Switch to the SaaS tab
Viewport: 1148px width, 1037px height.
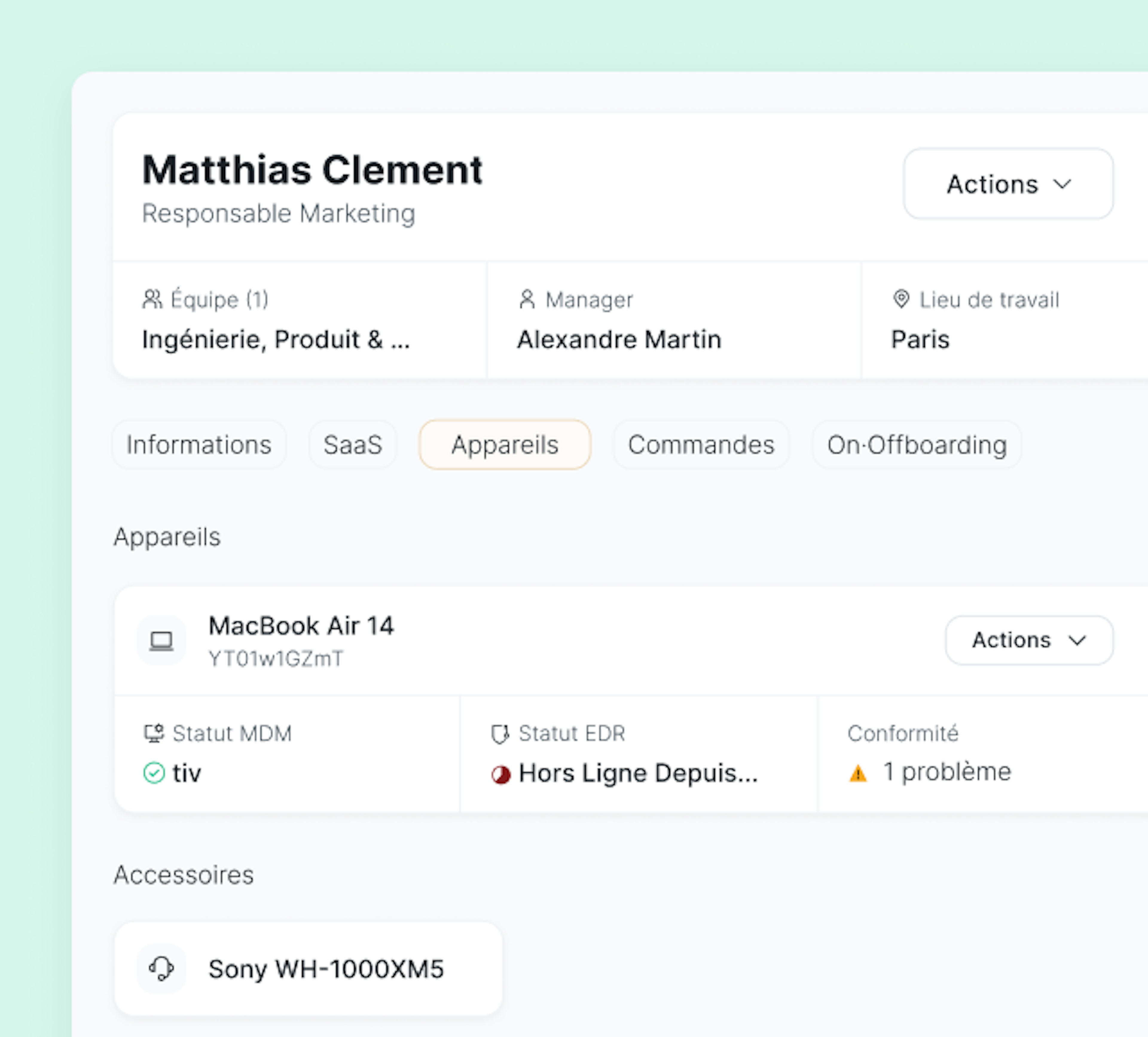[x=352, y=445]
